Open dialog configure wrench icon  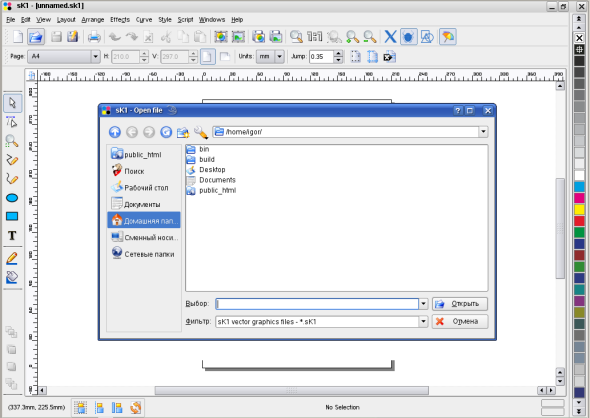[201, 132]
